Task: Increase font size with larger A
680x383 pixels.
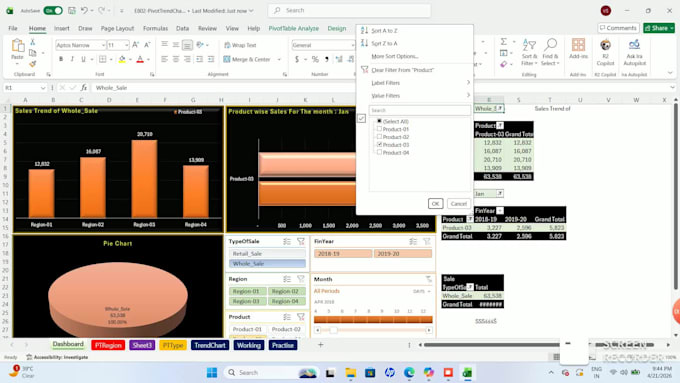Action: (135, 45)
